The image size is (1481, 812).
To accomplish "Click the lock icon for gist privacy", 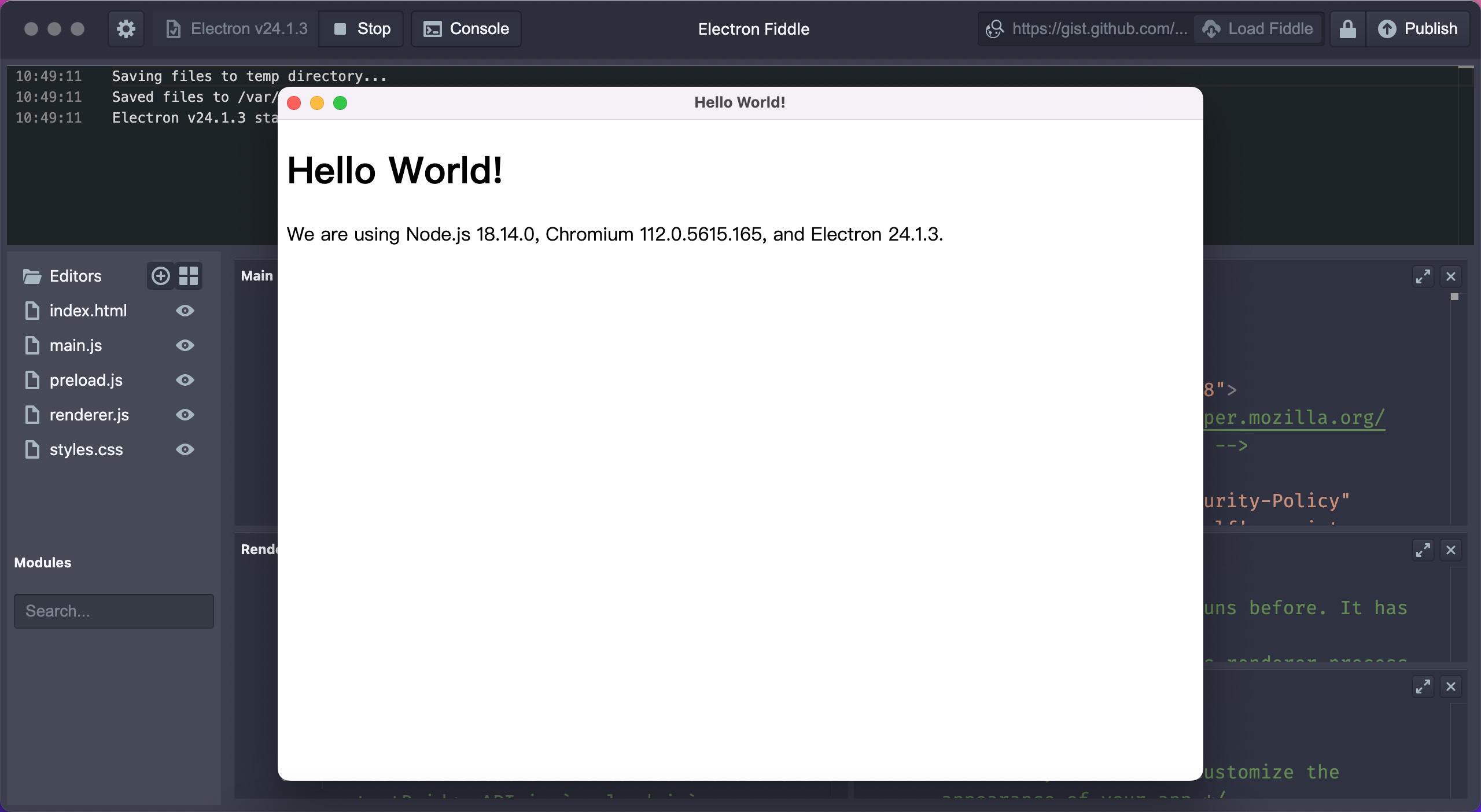I will 1348,29.
